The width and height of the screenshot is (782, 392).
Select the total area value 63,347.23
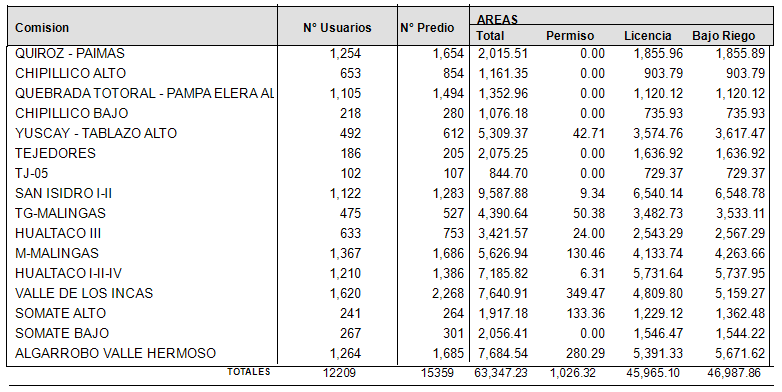(499, 373)
